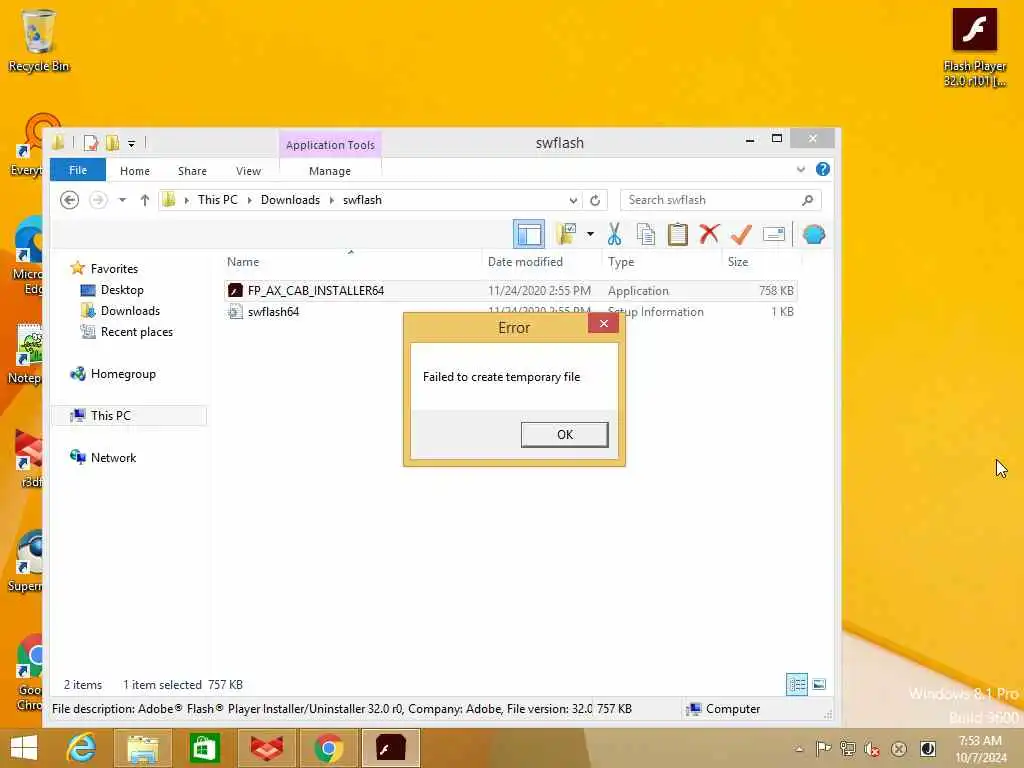Select Homegroup in navigation pane

coord(123,374)
